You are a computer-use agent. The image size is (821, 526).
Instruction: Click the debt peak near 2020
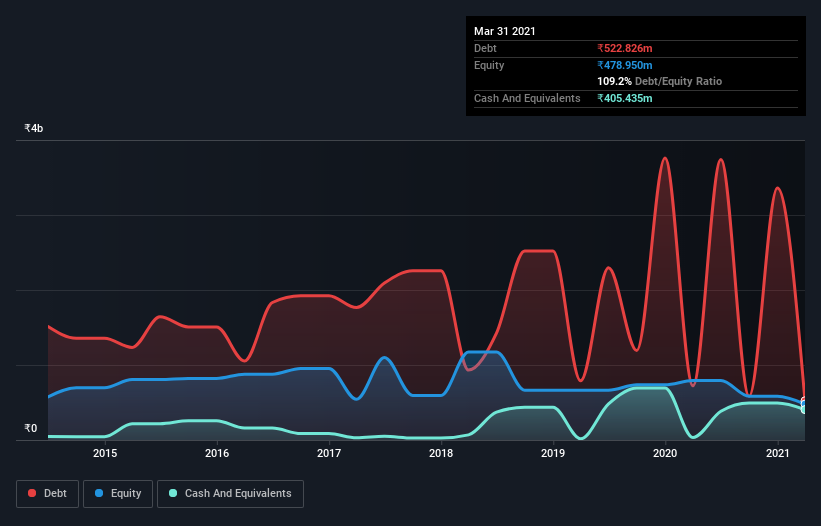pos(665,158)
